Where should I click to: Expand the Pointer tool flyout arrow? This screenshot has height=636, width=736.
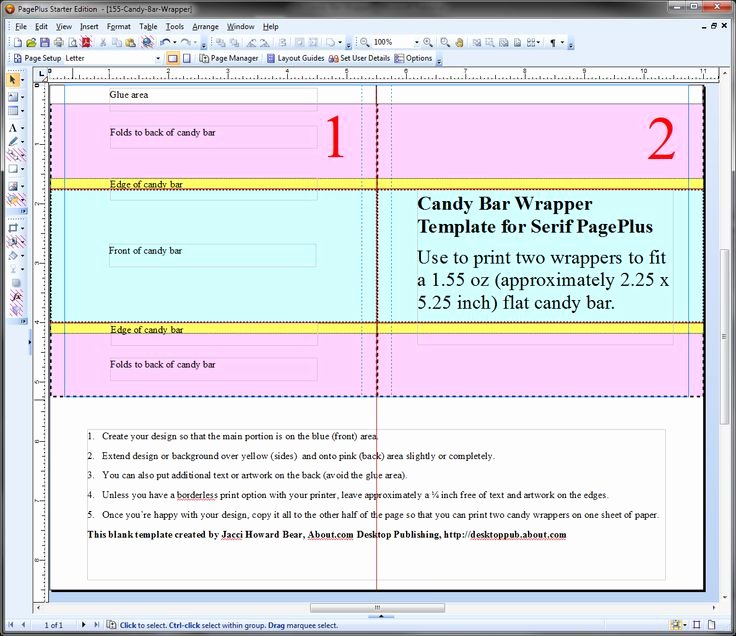click(x=22, y=80)
